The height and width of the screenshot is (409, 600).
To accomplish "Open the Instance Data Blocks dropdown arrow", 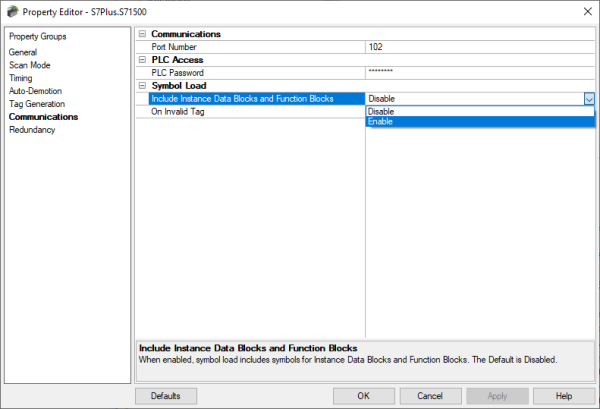I will (588, 99).
